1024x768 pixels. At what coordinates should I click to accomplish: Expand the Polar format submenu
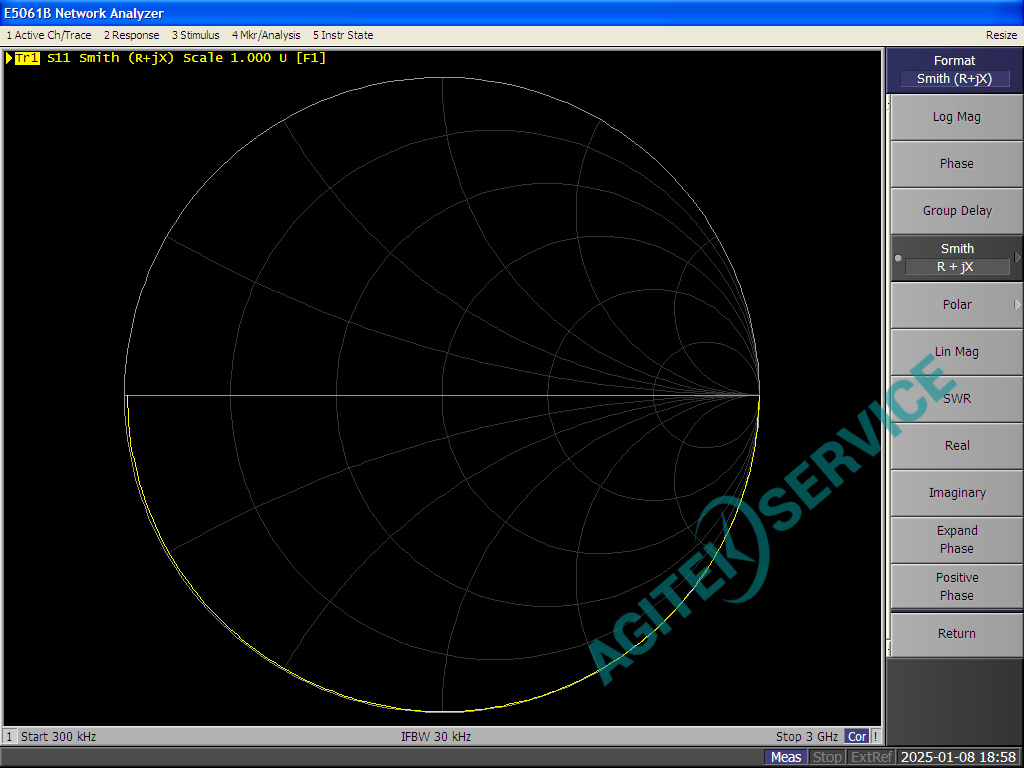1017,305
